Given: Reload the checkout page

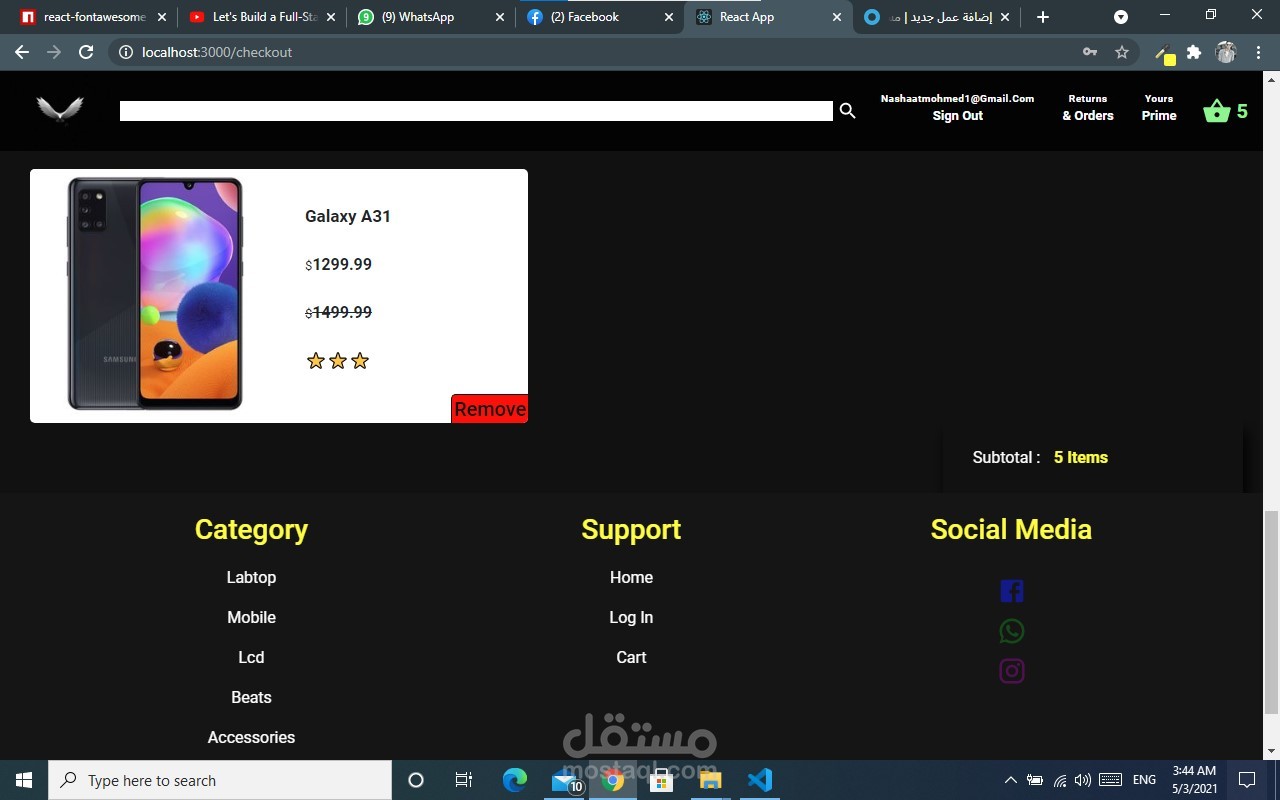Looking at the screenshot, I should point(86,52).
